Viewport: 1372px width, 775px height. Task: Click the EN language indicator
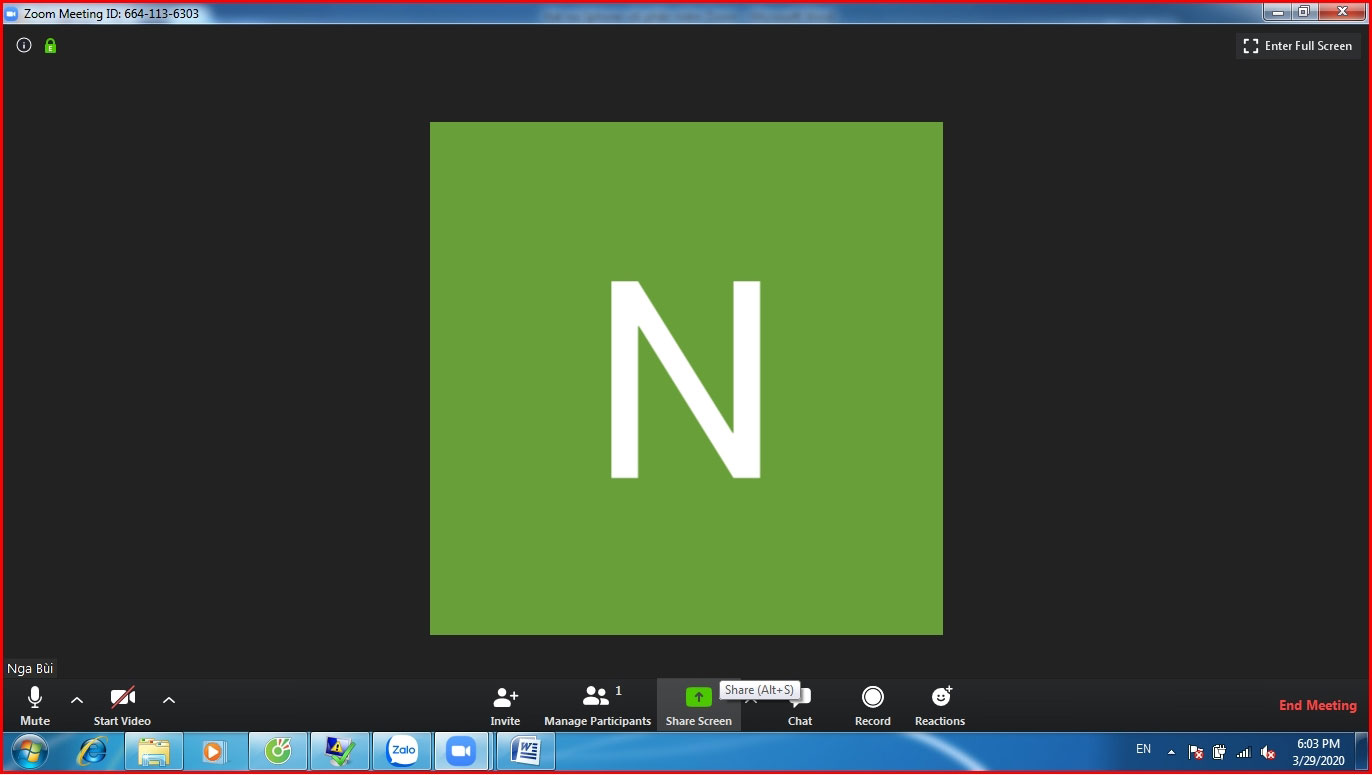pos(1143,749)
